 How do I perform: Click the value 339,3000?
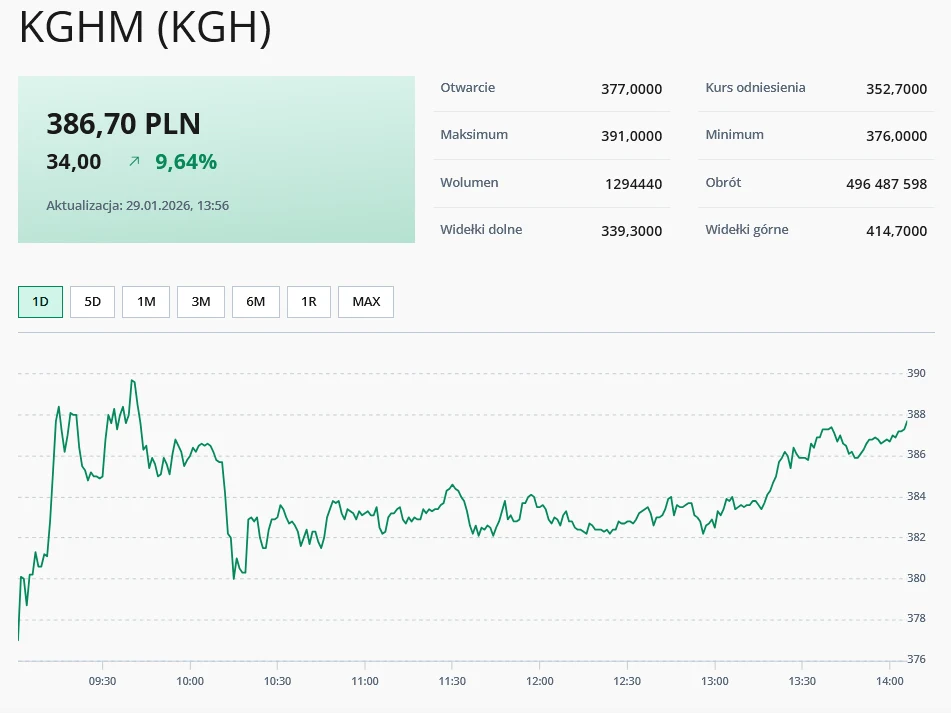tap(631, 231)
